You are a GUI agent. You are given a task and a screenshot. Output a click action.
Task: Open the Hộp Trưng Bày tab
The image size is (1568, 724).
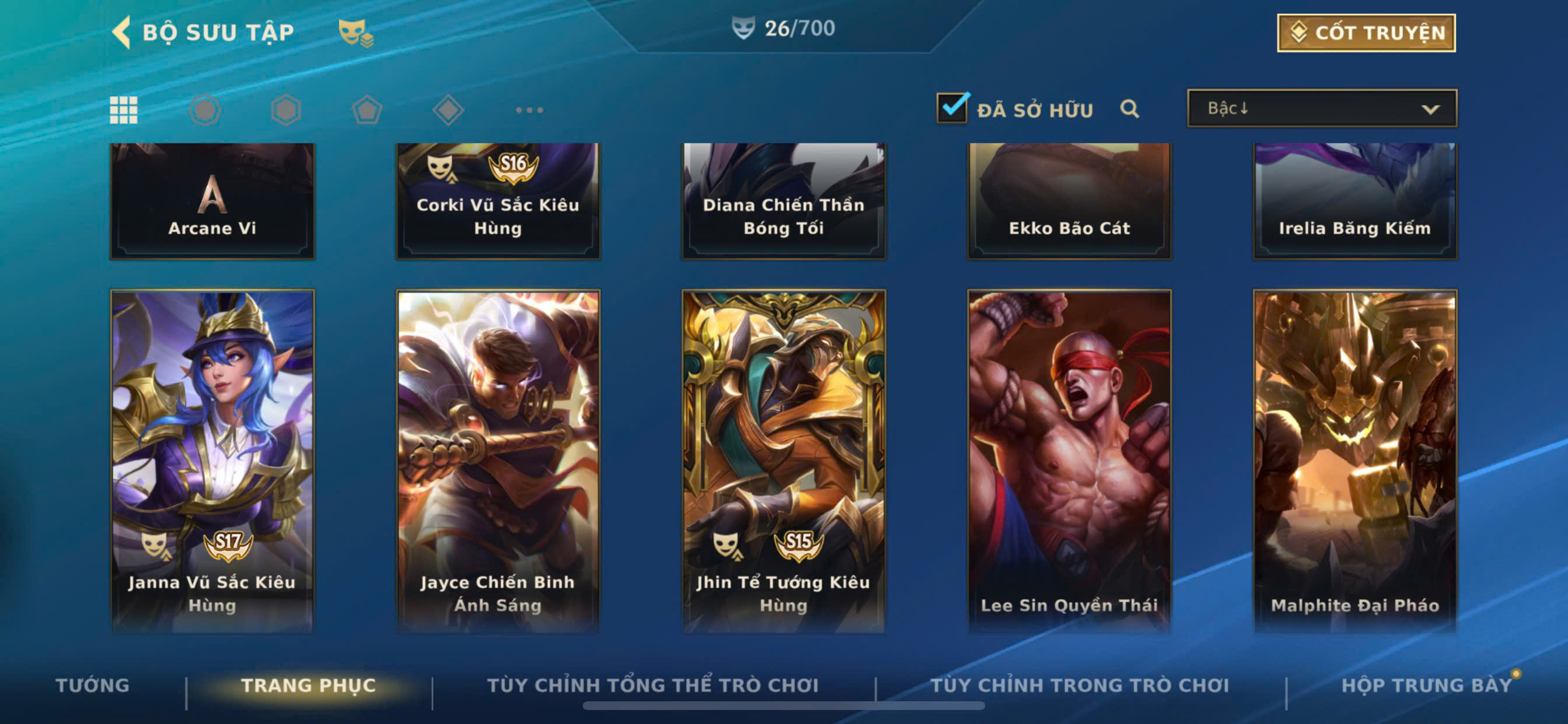tap(1426, 685)
